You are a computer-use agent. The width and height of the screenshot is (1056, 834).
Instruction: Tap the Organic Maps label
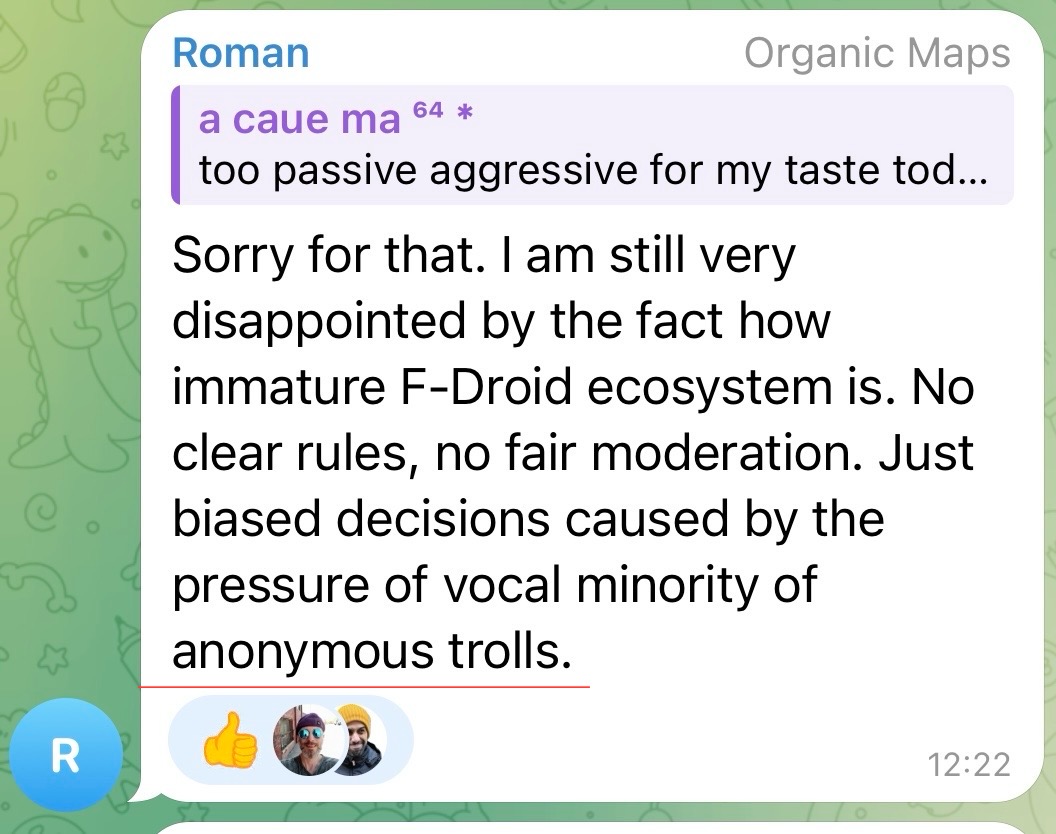click(877, 53)
